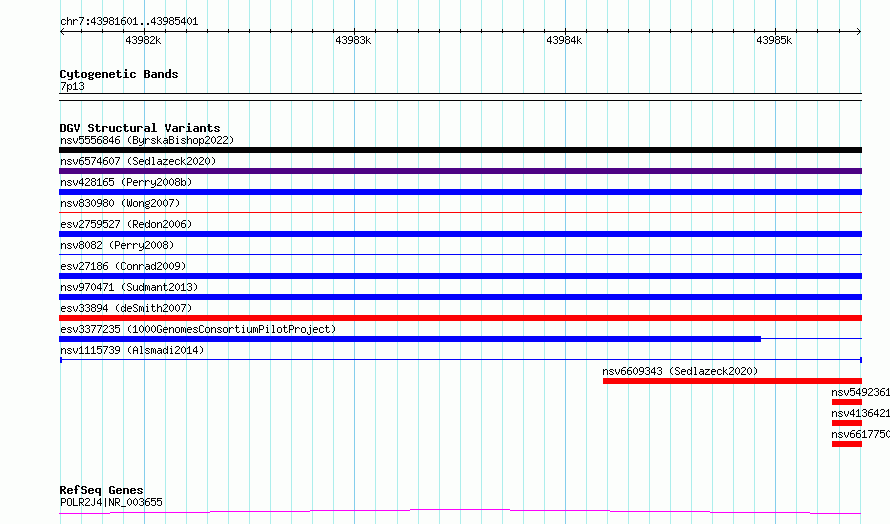Click the blue bar under esv2759527
This screenshot has width=890, height=524.
[x=460, y=234]
